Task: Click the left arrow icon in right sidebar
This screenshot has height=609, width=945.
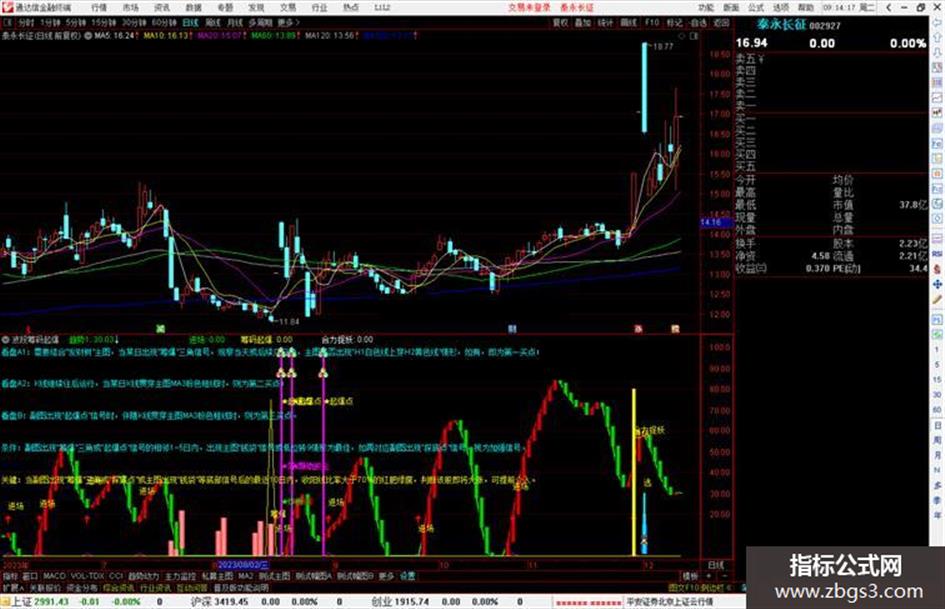Action: 937,22
